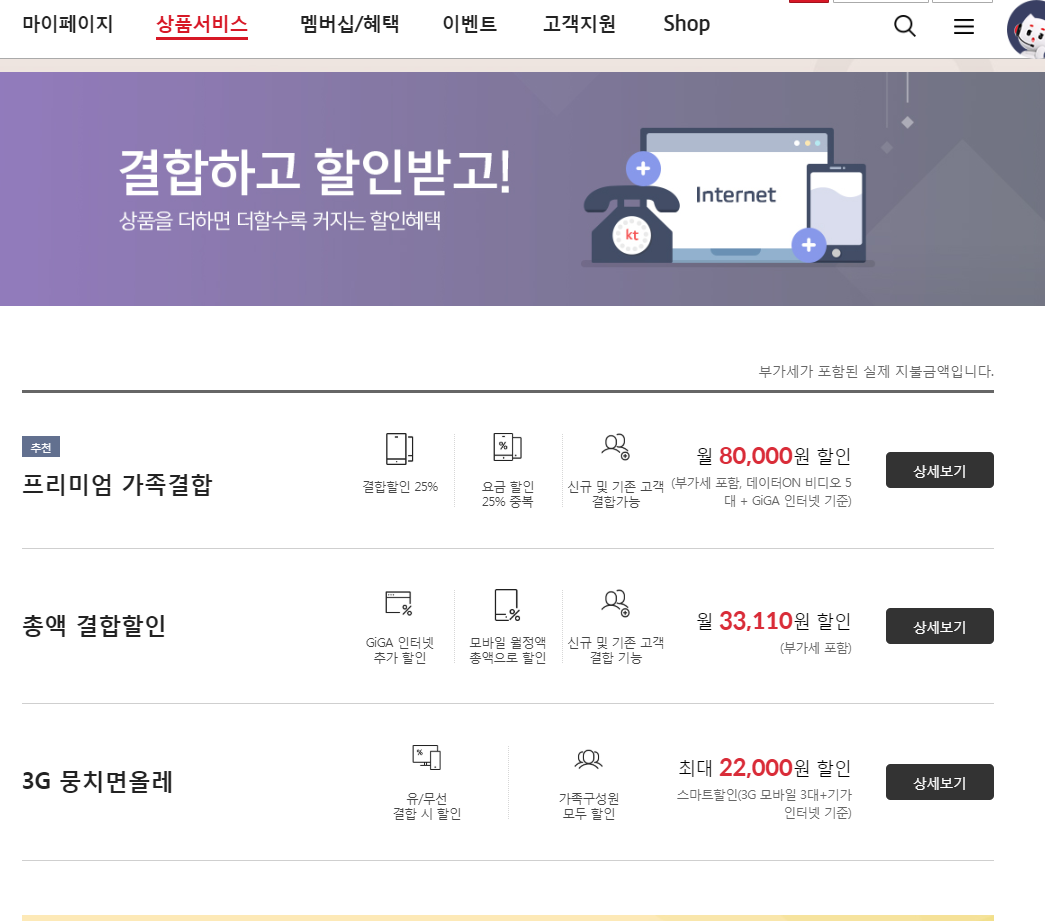Screen dimensions: 1045x921
Task: Open 상세보기 for 3G 뭉치면올레
Action: pos(939,782)
